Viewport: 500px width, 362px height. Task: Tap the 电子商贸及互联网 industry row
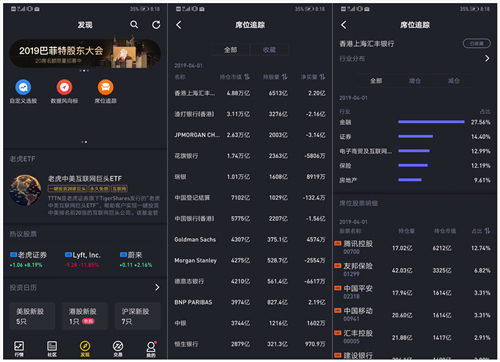[415, 151]
